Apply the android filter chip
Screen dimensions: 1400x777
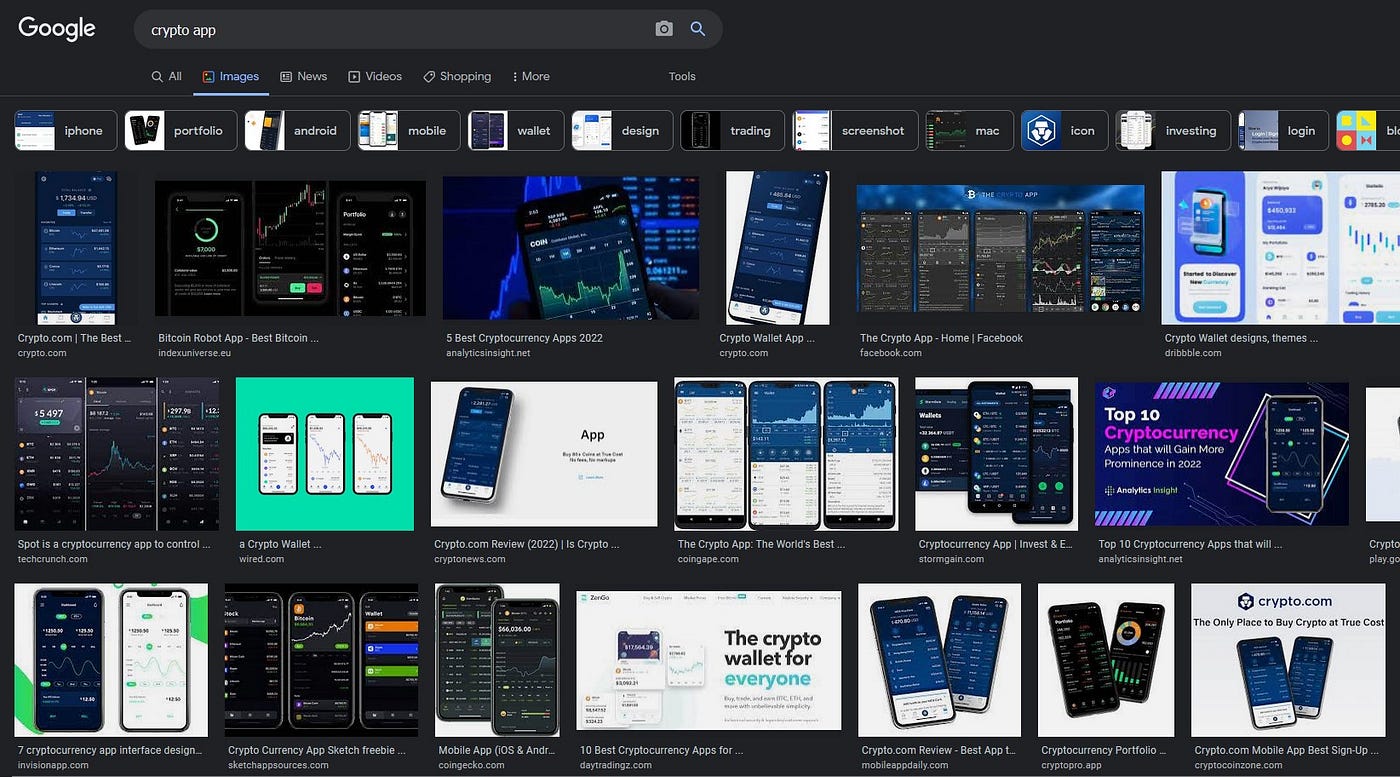pos(298,130)
